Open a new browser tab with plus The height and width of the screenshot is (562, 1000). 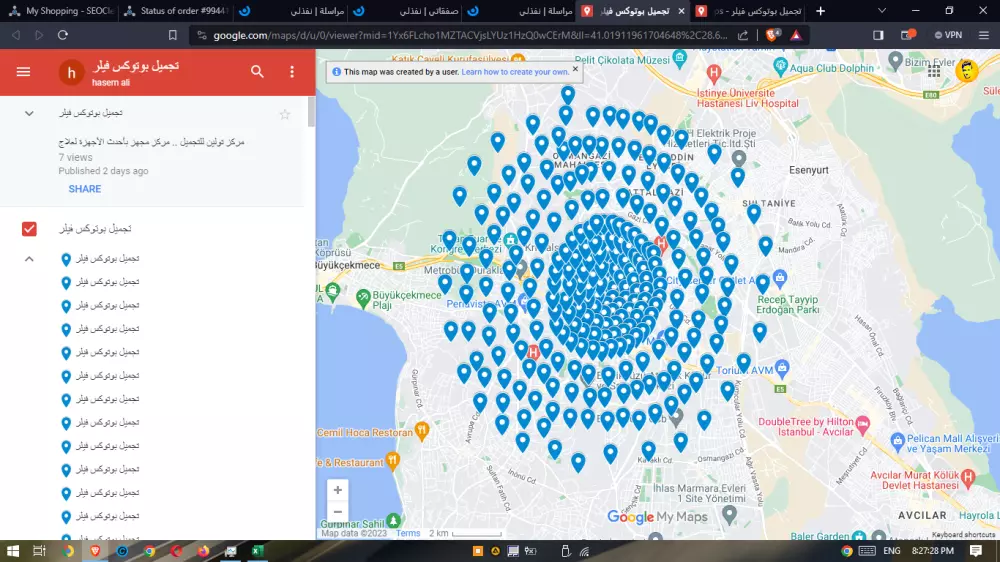820,11
